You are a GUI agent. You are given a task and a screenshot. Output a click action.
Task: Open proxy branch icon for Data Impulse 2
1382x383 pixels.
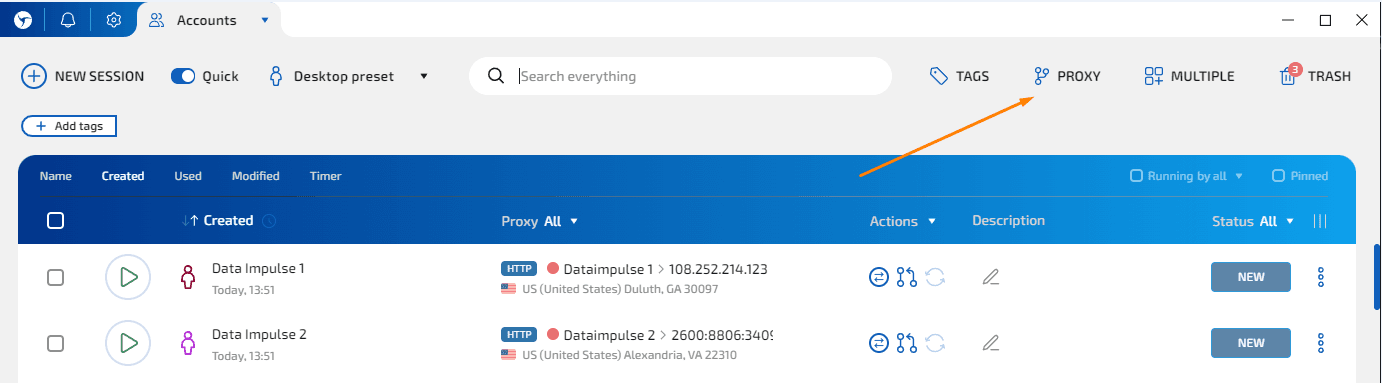(907, 343)
